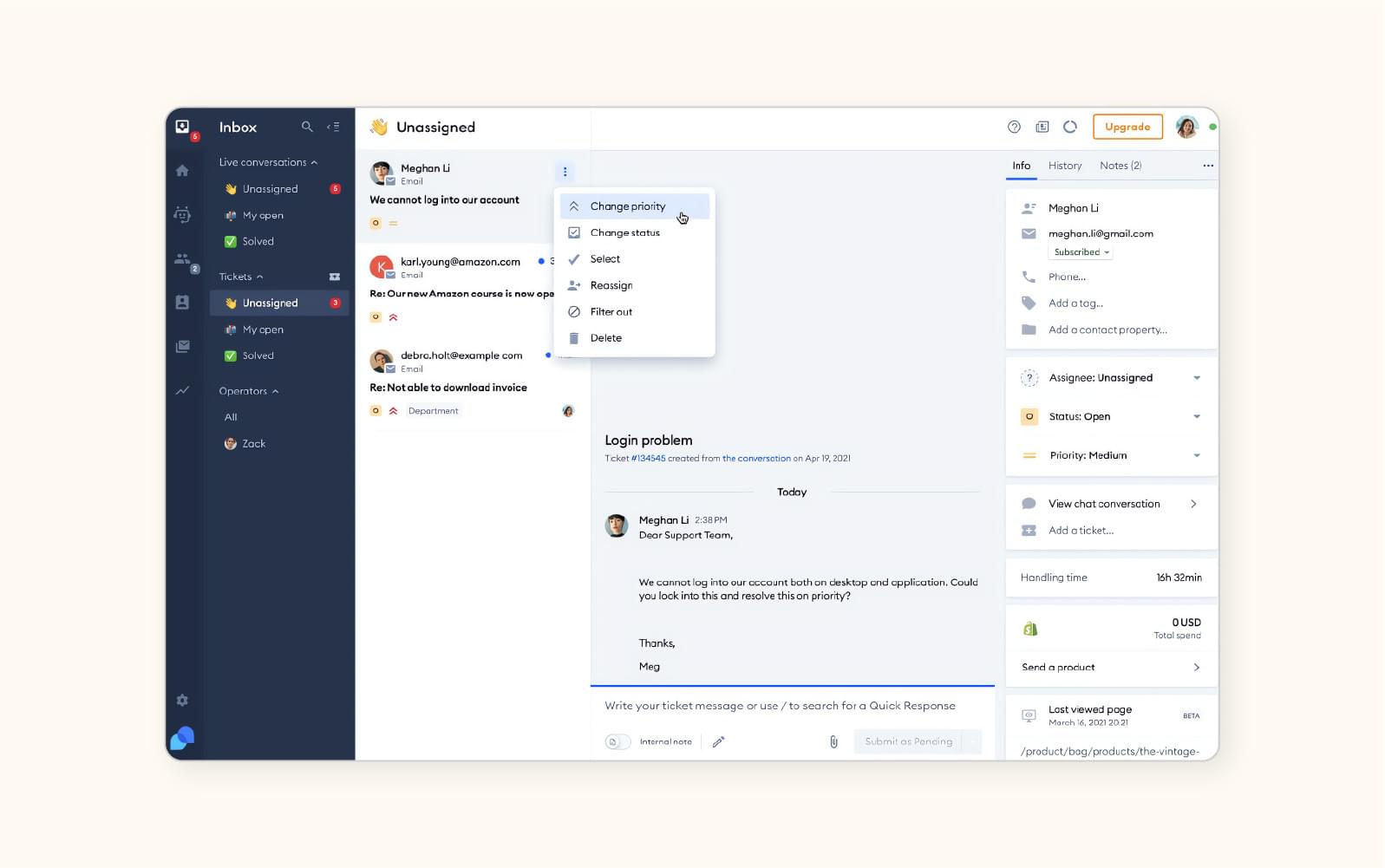Open Unassigned under Live conversations

coord(279,189)
